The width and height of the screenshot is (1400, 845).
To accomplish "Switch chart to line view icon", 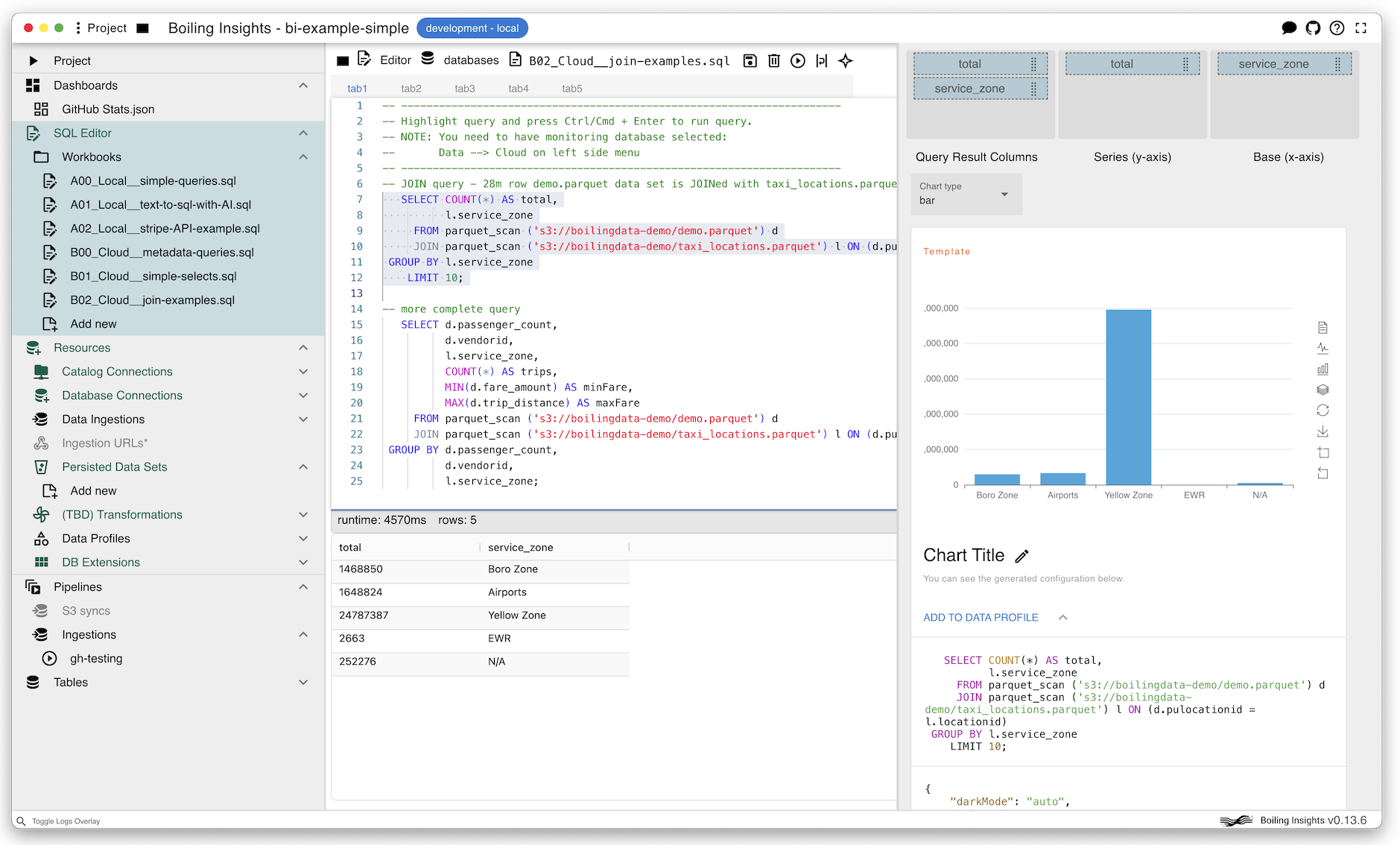I will [1323, 348].
